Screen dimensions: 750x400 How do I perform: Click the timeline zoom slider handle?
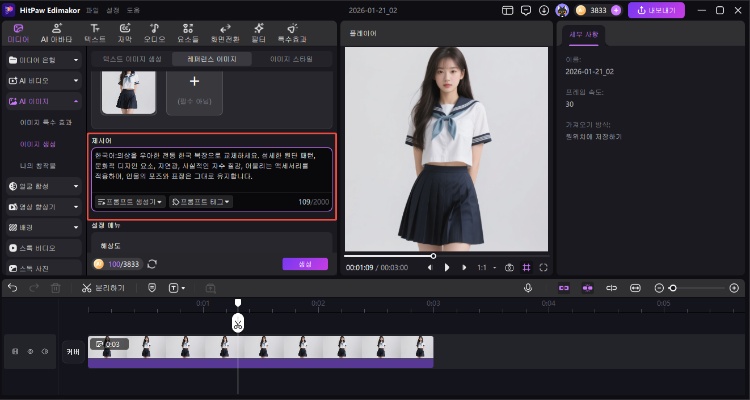pos(673,288)
